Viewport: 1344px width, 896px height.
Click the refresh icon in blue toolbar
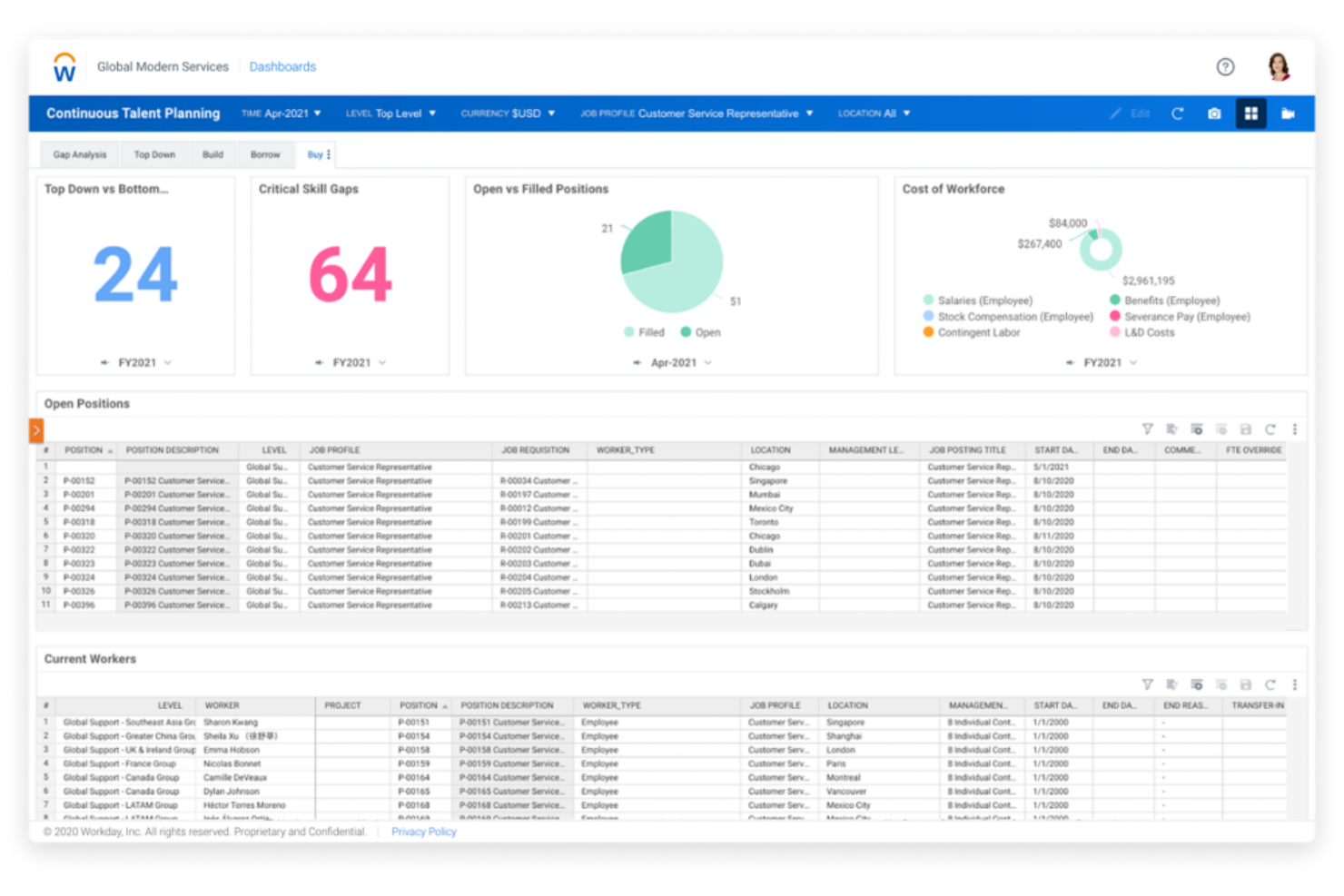[x=1178, y=113]
